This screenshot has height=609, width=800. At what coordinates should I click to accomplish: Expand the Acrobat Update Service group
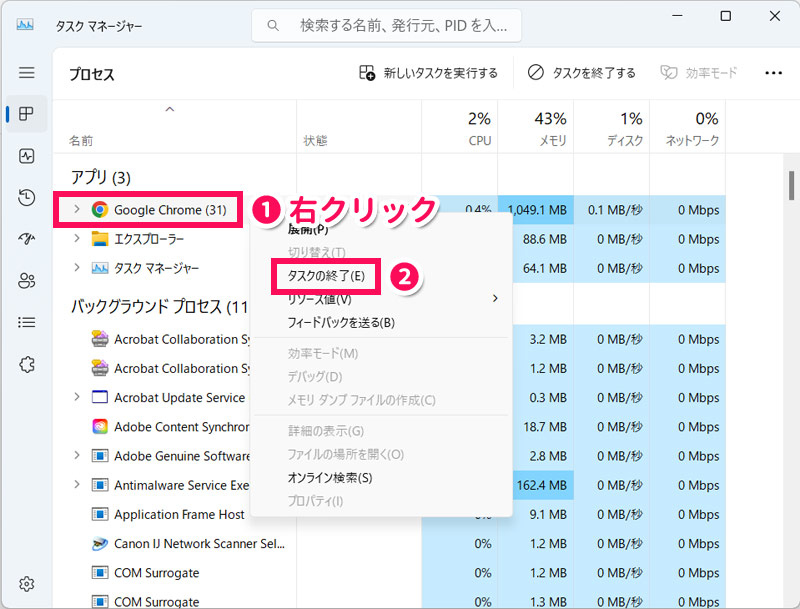coord(77,396)
